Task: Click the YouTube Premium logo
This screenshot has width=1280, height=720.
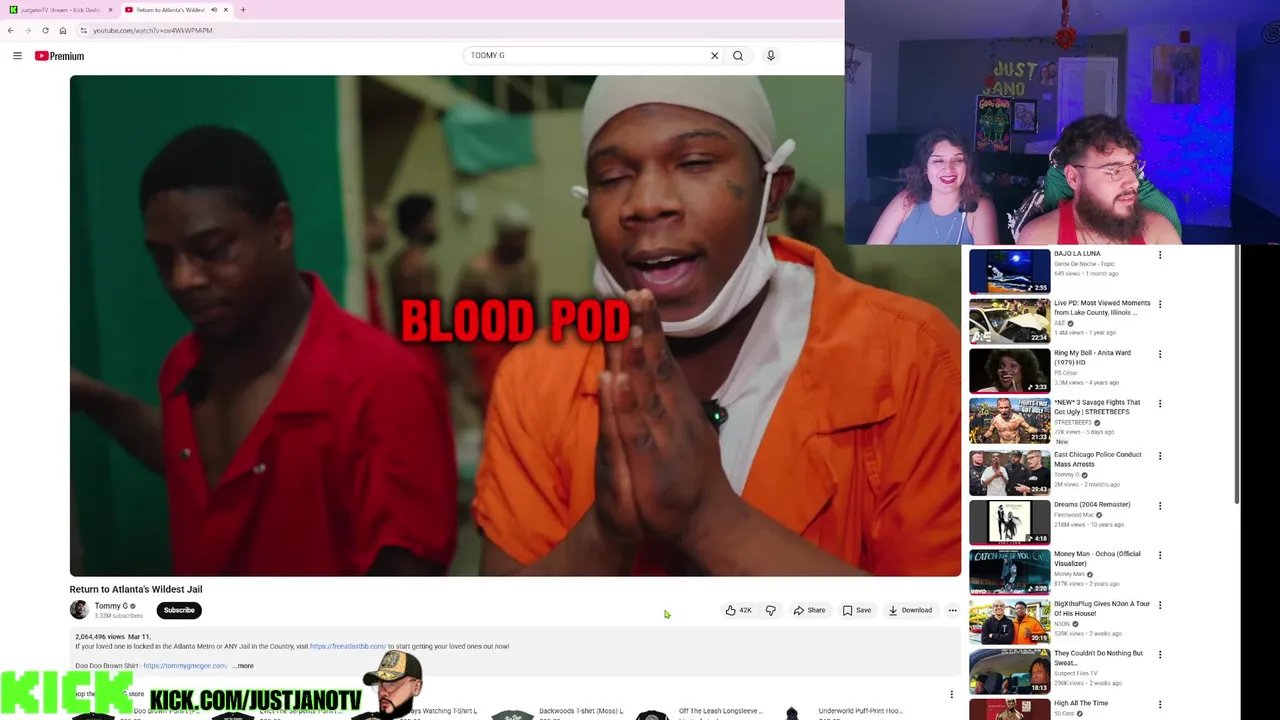Action: point(60,56)
